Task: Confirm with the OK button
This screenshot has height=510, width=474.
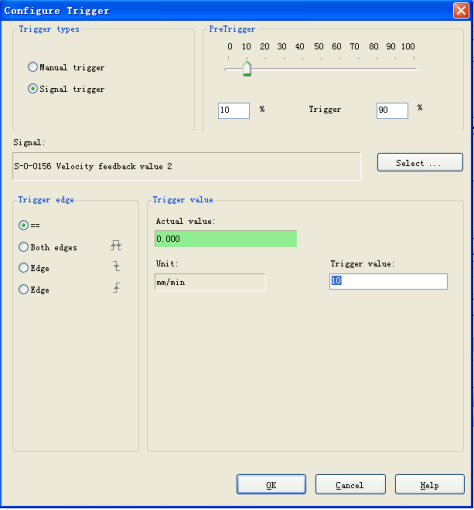Action: click(271, 484)
